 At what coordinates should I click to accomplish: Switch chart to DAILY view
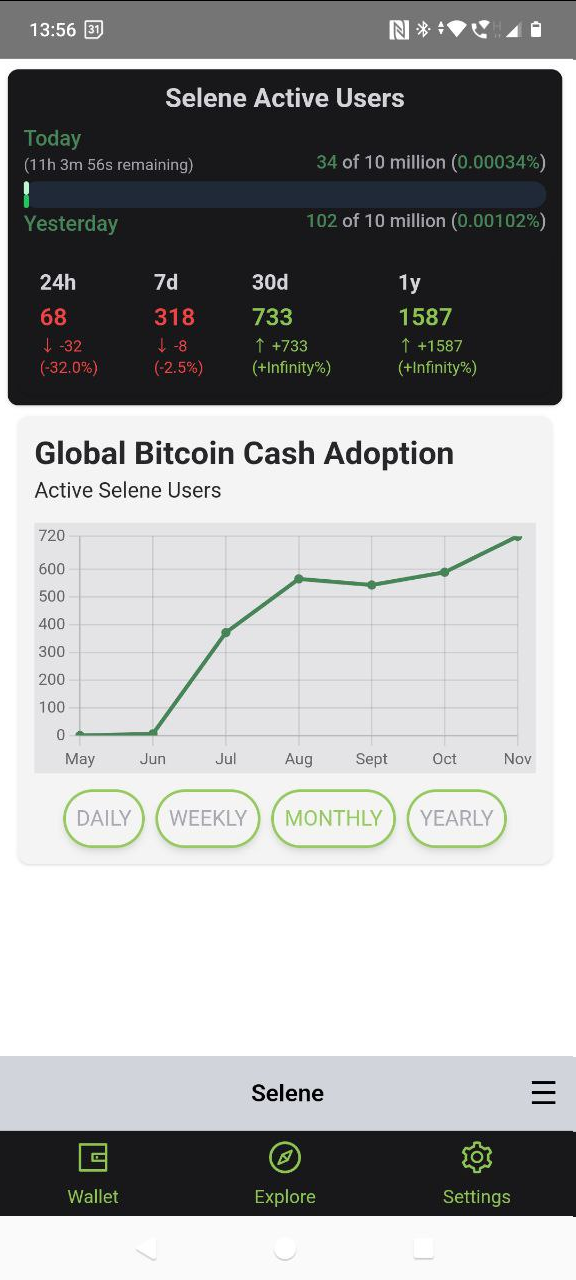(x=104, y=818)
